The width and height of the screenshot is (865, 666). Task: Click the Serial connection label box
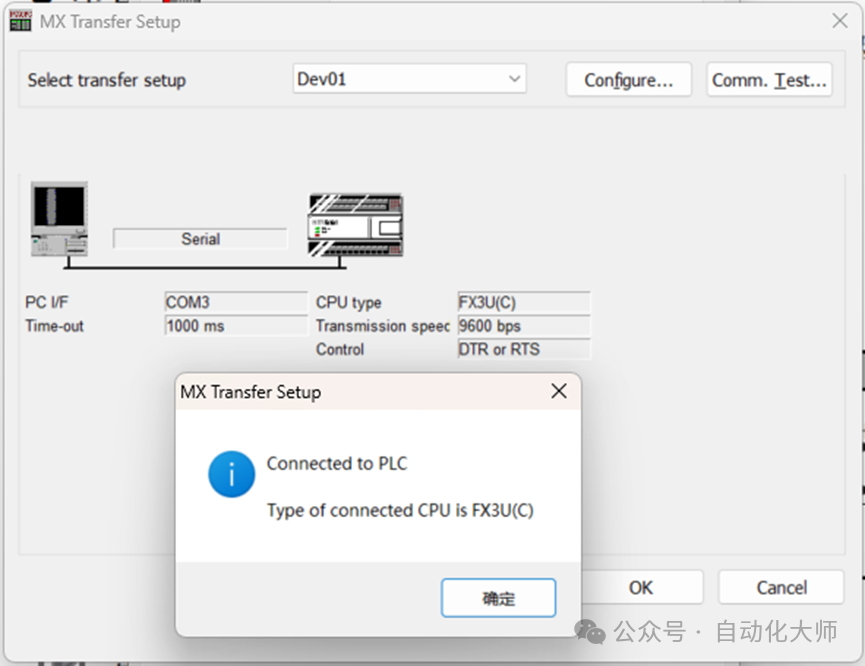pos(200,239)
